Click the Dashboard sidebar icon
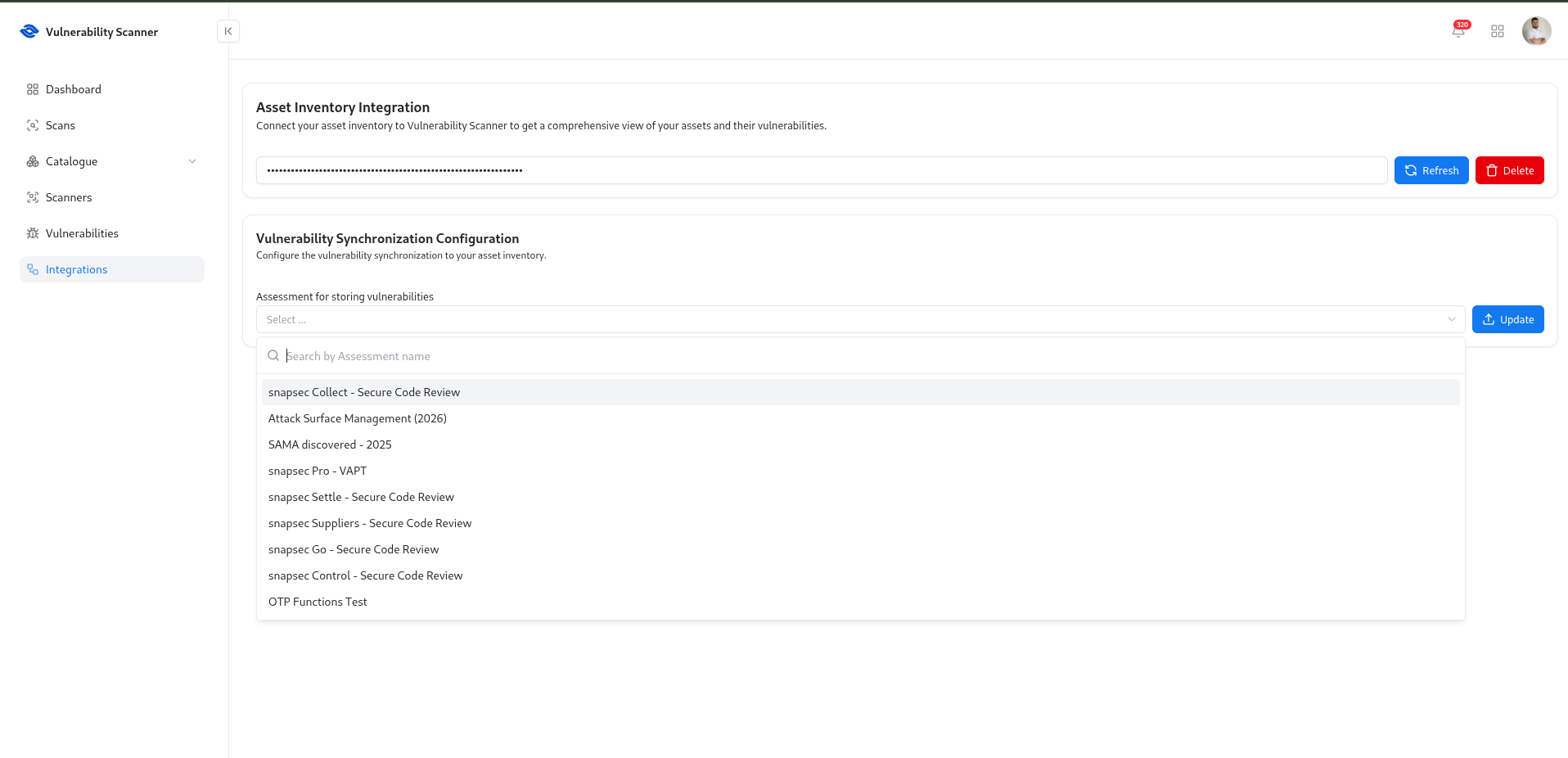 33,89
